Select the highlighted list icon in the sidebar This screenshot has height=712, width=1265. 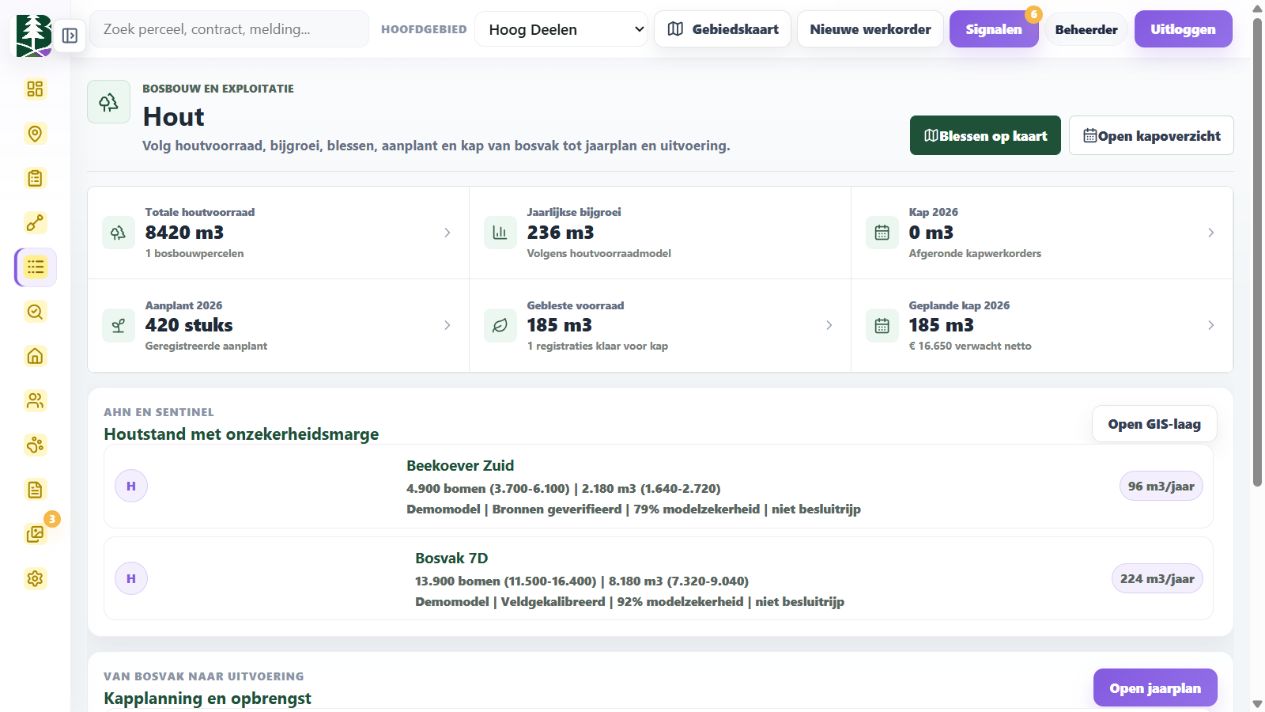tap(36, 267)
